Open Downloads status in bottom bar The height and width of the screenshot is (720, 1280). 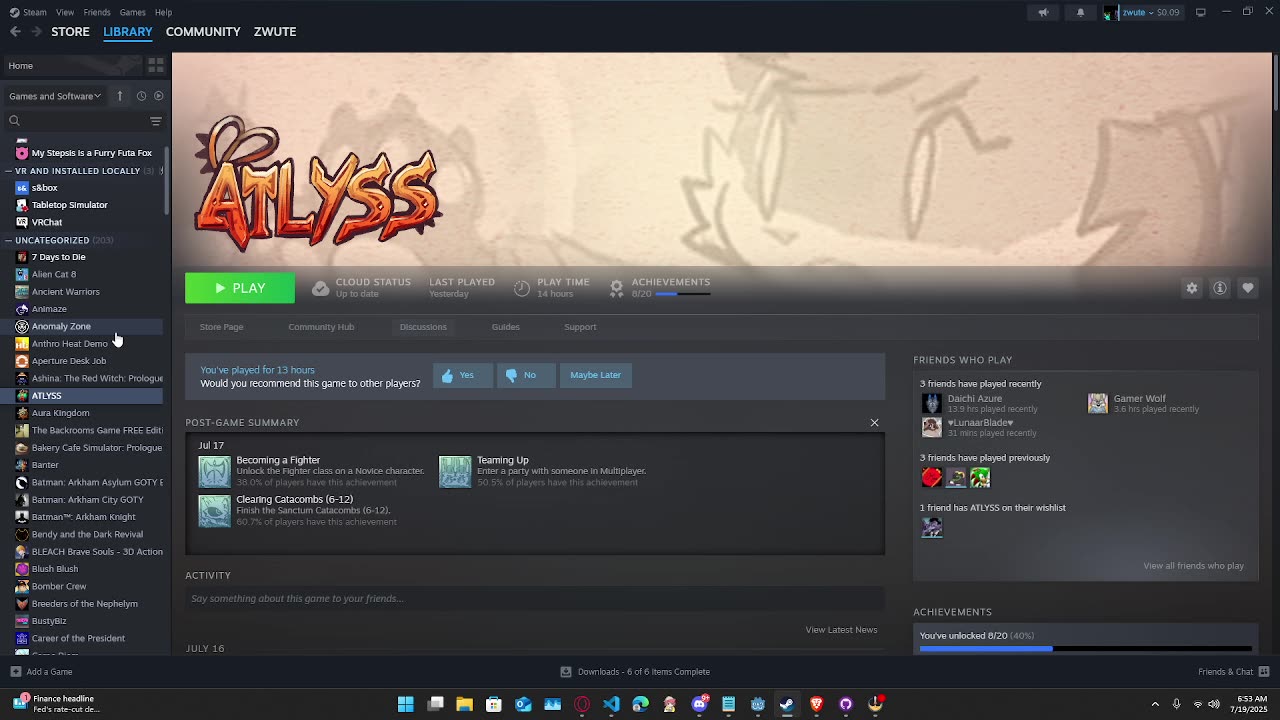(634, 672)
